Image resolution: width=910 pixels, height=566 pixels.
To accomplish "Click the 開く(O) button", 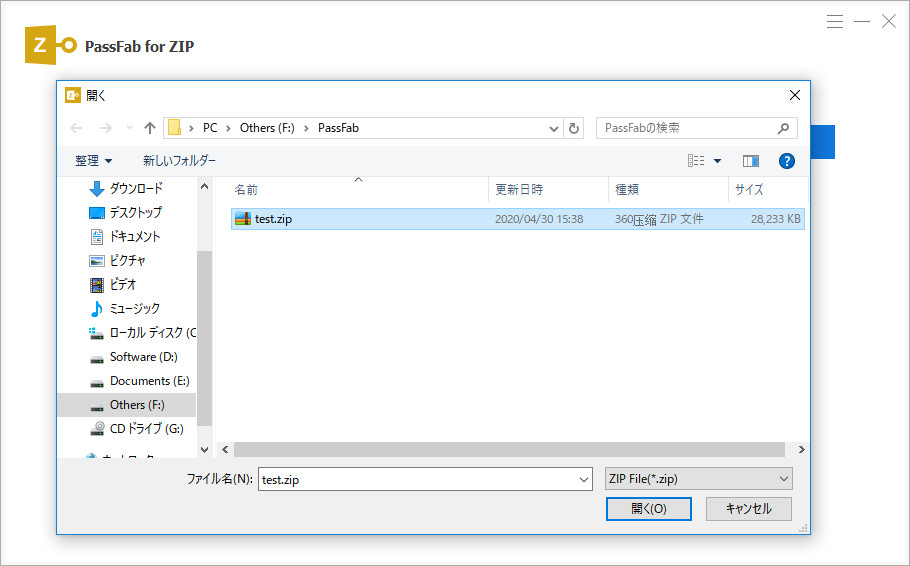I will tap(649, 509).
